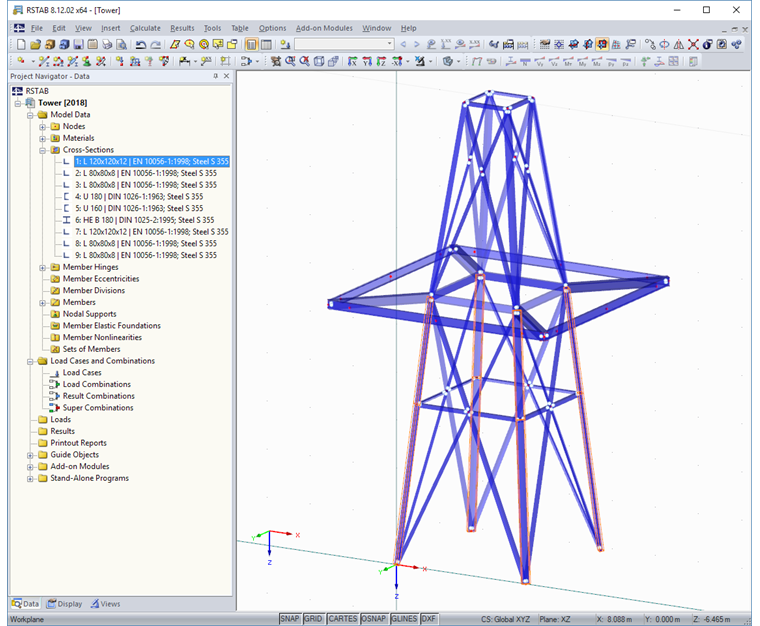This screenshot has height=626, width=760.
Task: Open the Add-on Modules menu
Action: [324, 28]
